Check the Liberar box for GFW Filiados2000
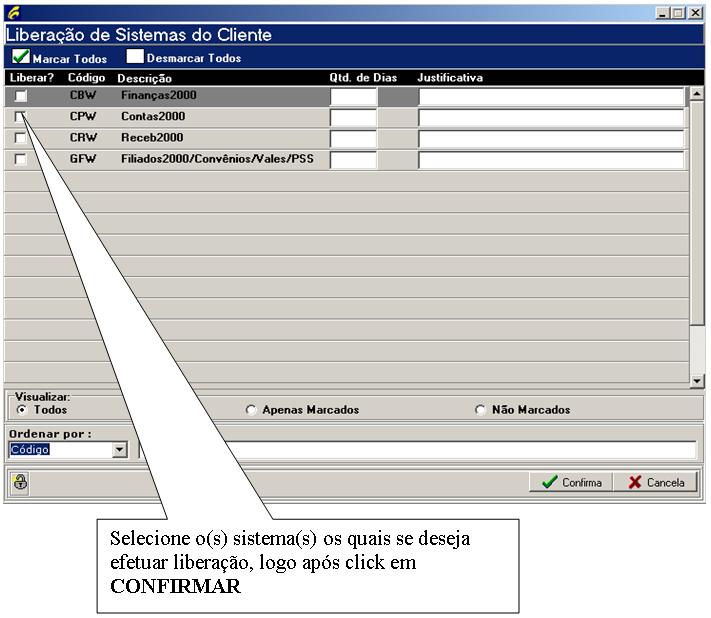This screenshot has width=711, height=618. pos(20,159)
